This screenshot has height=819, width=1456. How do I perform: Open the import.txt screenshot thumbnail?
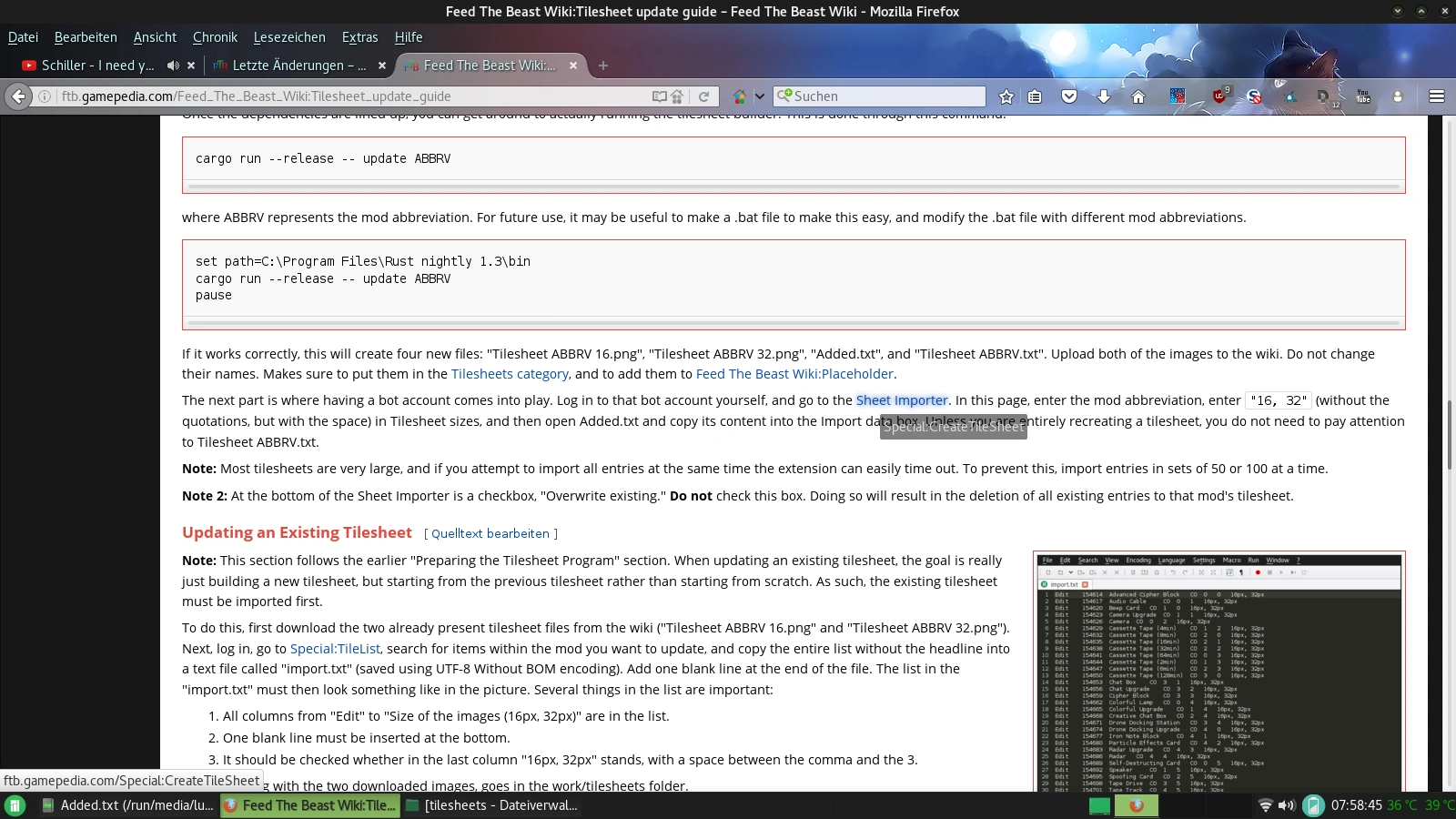(1219, 672)
